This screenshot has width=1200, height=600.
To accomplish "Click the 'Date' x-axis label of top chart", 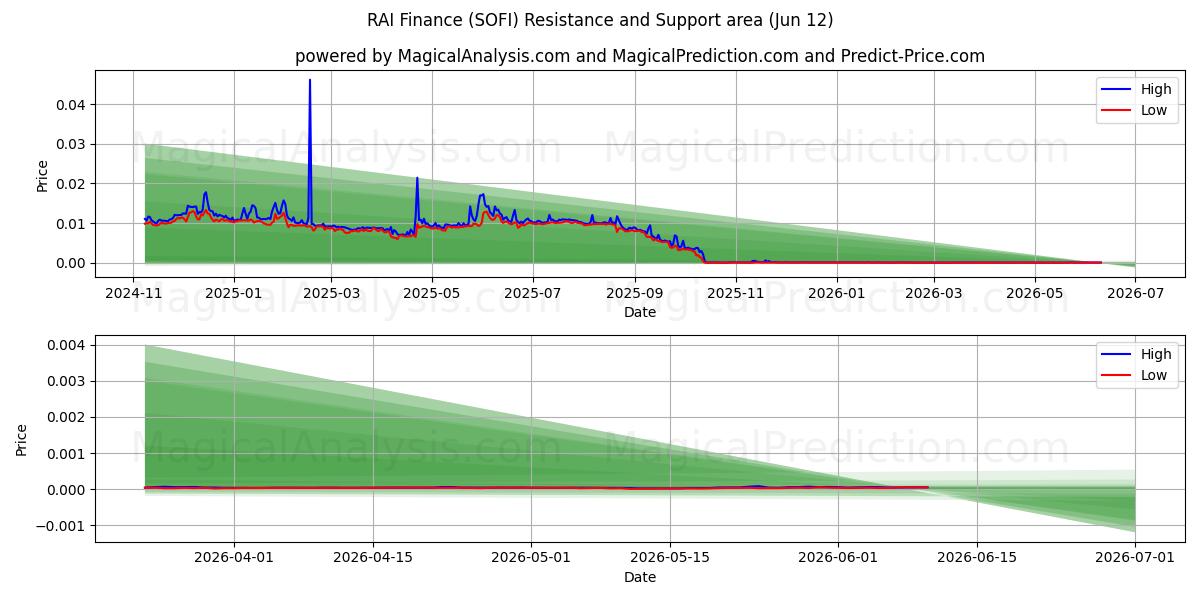I will click(x=640, y=312).
